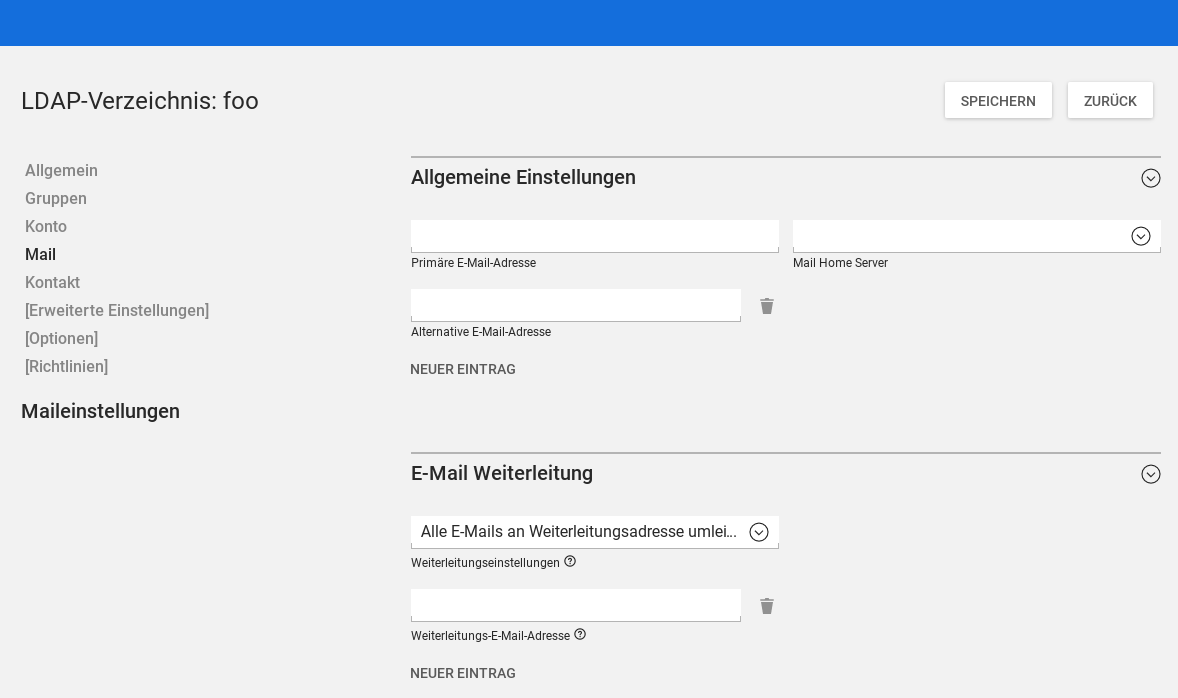Open the Mail Home Server dropdown
Image resolution: width=1178 pixels, height=698 pixels.
click(1140, 236)
